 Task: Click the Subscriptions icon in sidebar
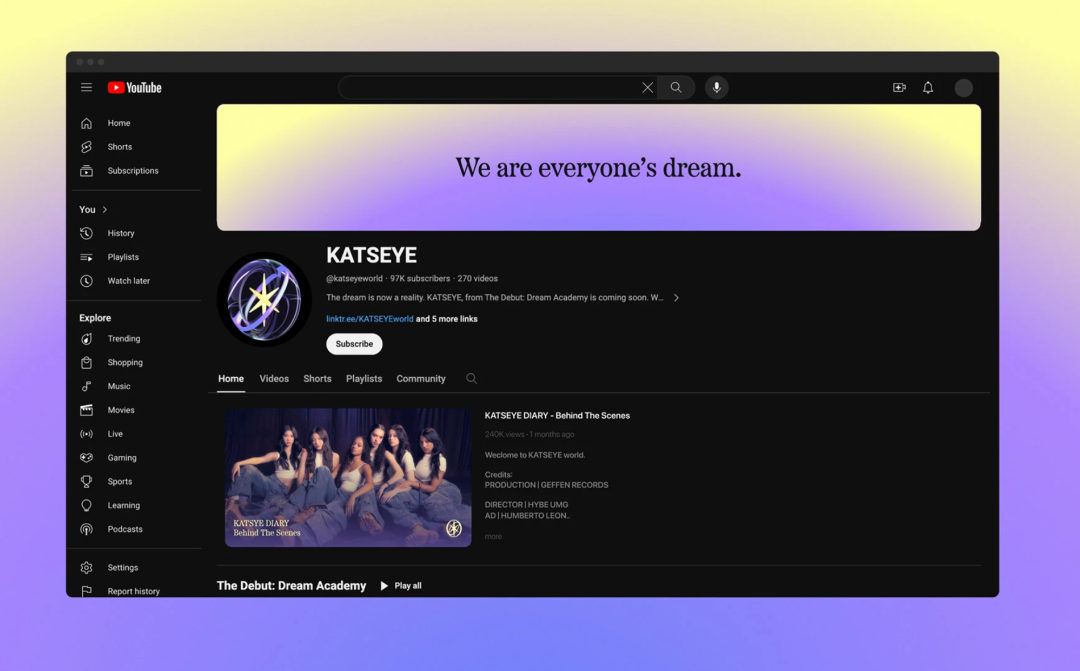[86, 171]
